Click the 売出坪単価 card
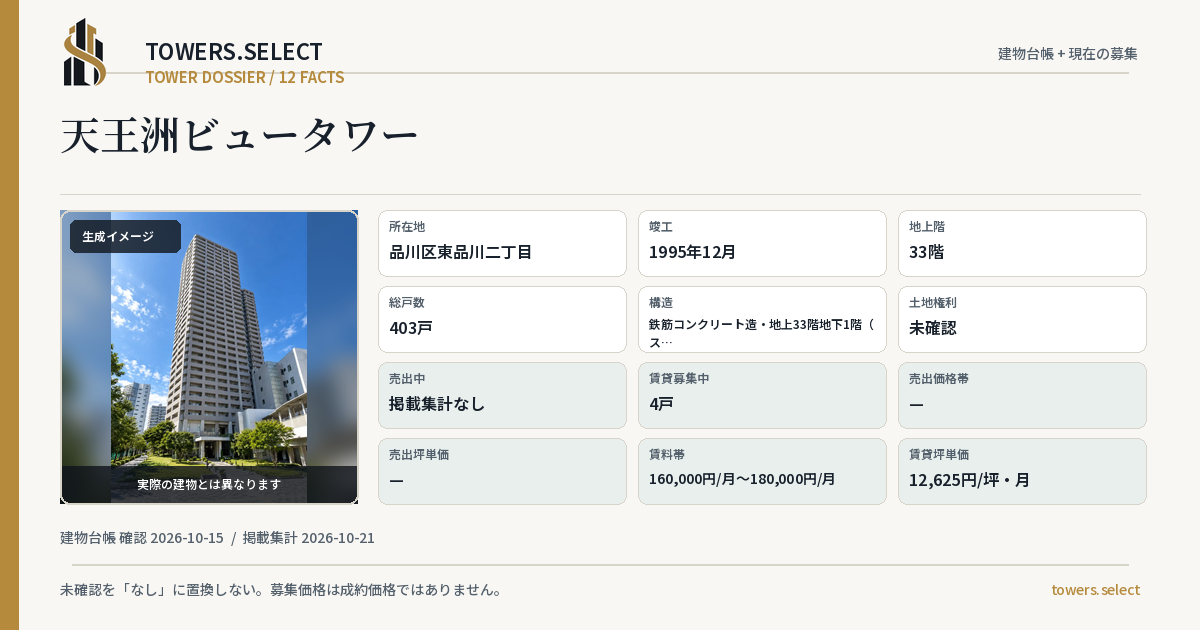This screenshot has height=630, width=1200. [502, 471]
